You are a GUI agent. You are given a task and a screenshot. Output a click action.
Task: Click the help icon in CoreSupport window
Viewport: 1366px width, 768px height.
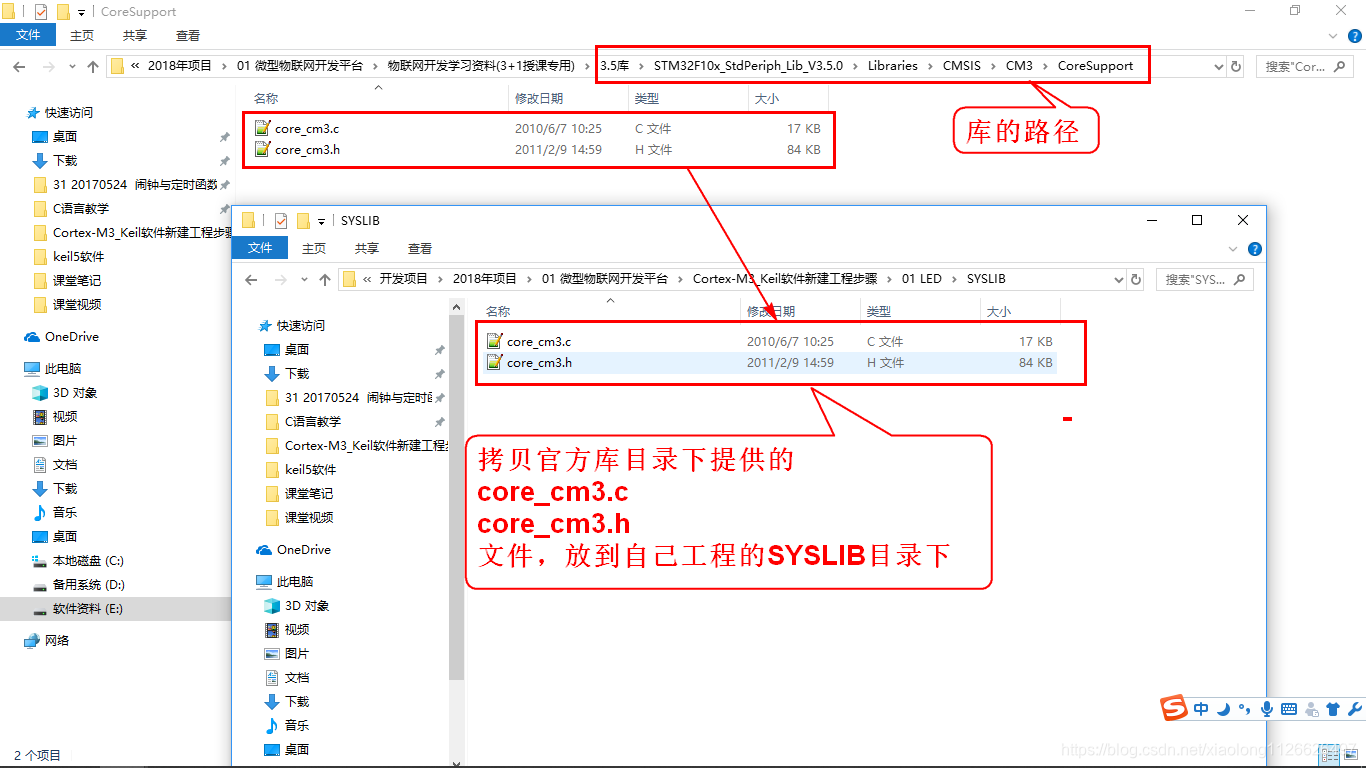[x=1356, y=36]
